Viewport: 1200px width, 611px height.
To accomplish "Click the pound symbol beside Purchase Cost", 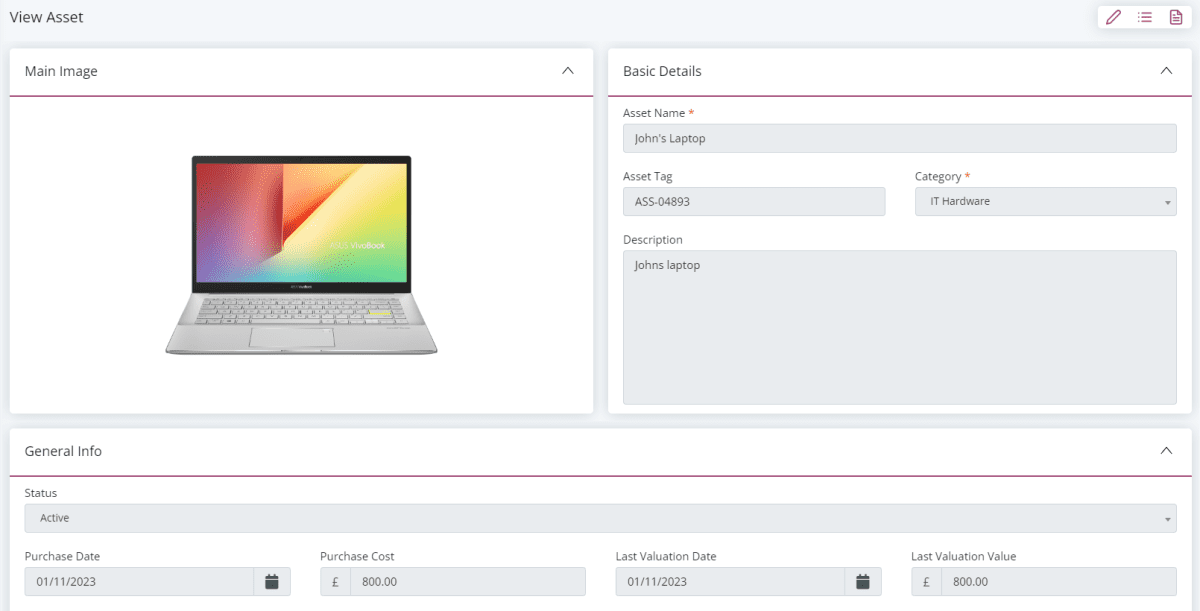I will click(335, 582).
